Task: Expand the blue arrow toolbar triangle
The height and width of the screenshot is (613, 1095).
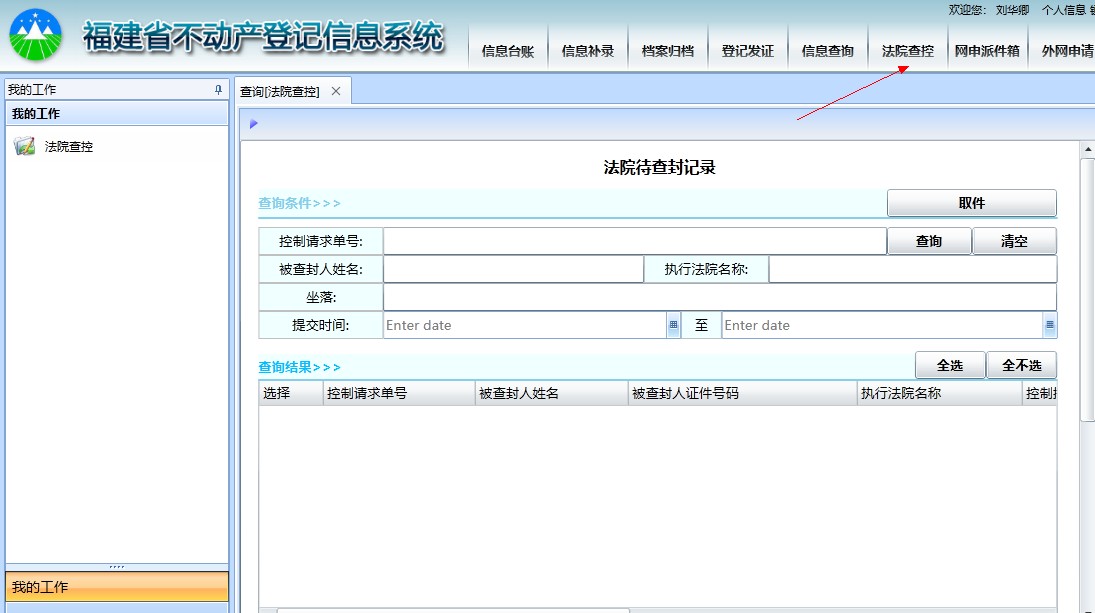Action: point(254,124)
